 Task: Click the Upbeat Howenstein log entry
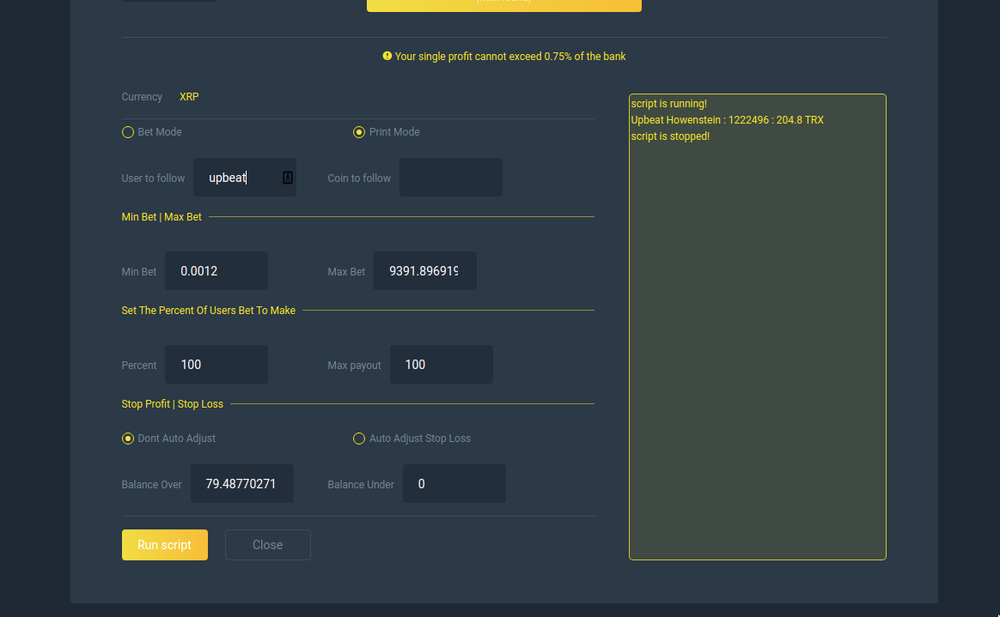coord(727,120)
